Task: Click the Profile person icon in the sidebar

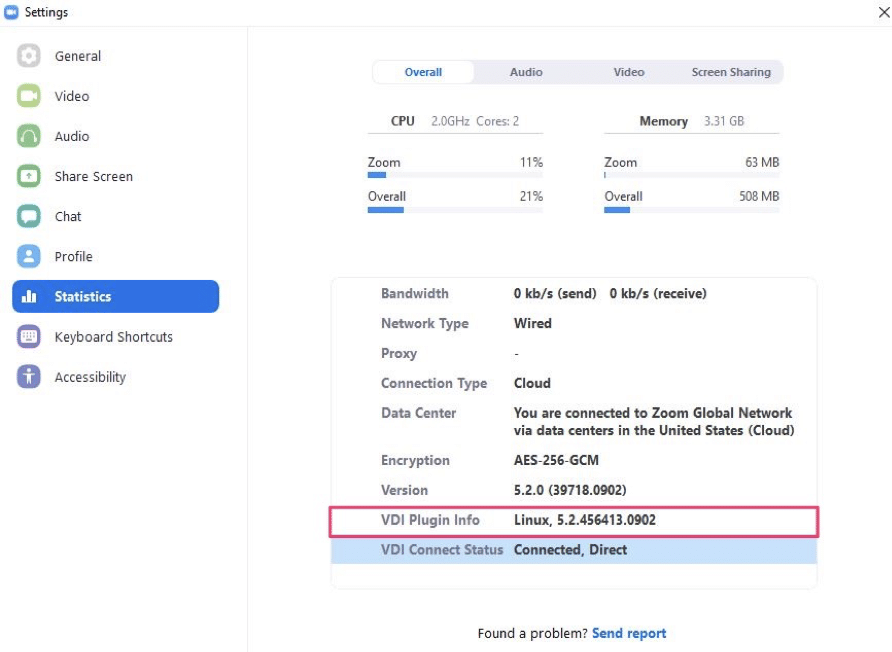Action: coord(28,256)
